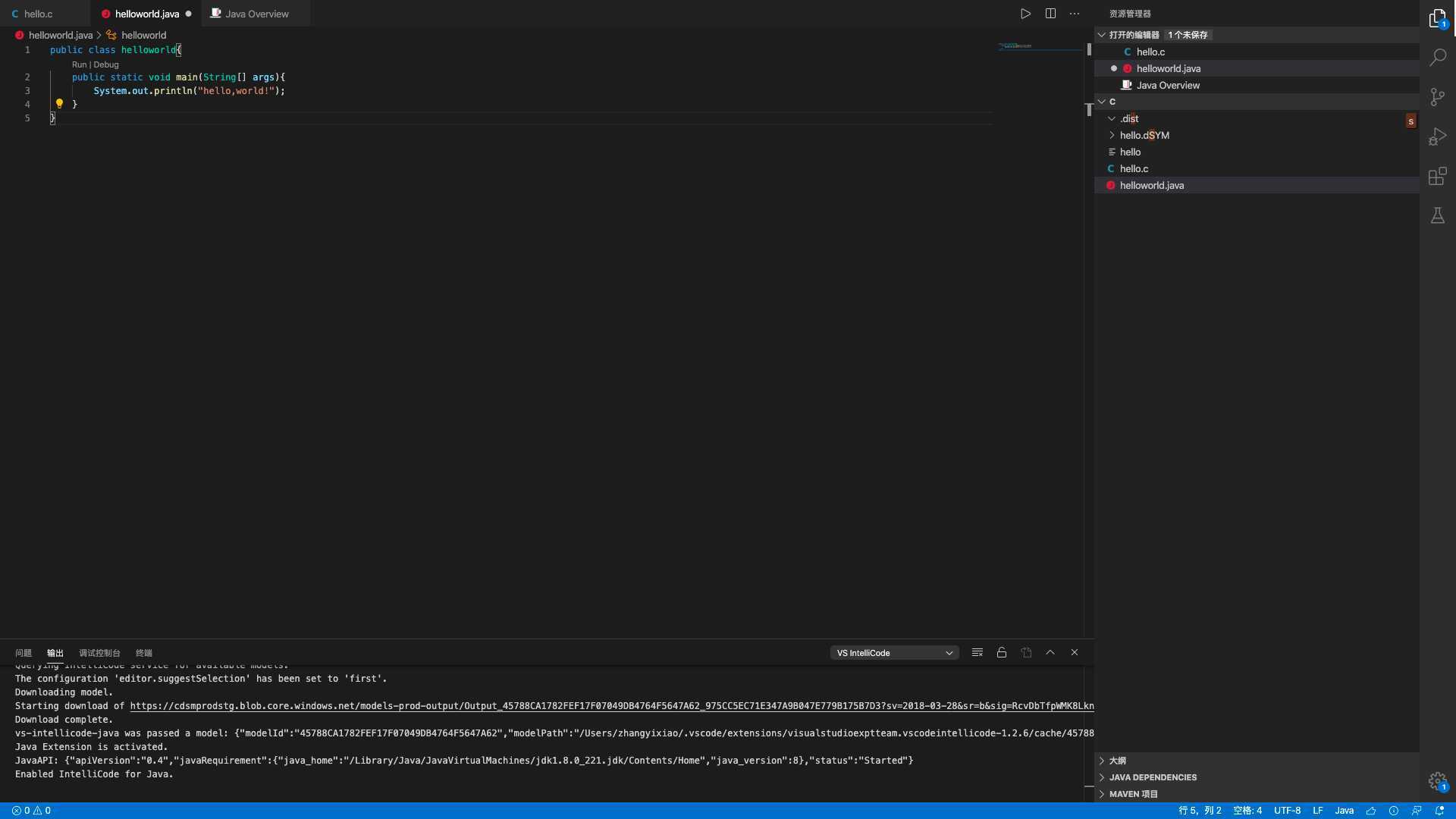
Task: Click the Debug CodeLens above main
Action: (x=106, y=64)
